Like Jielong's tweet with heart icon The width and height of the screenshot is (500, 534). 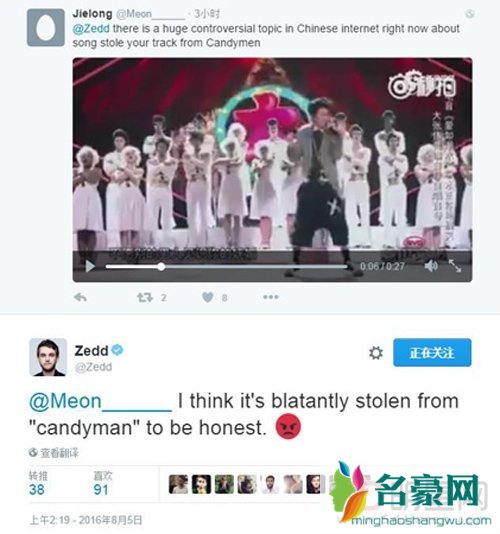[207, 297]
